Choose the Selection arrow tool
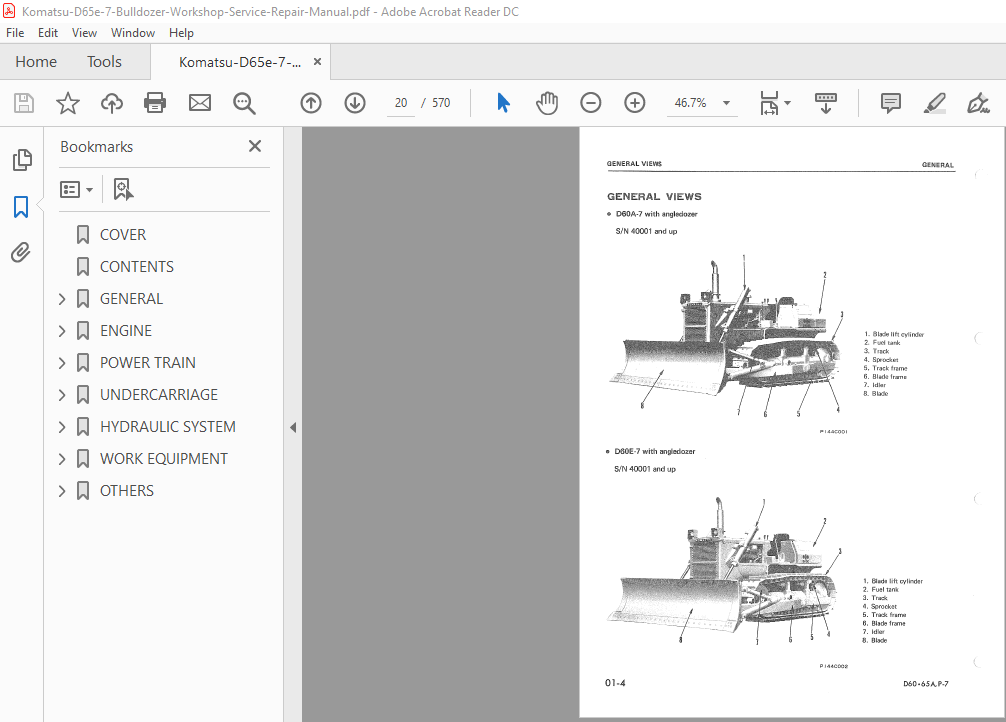This screenshot has height=722, width=1006. 503,103
